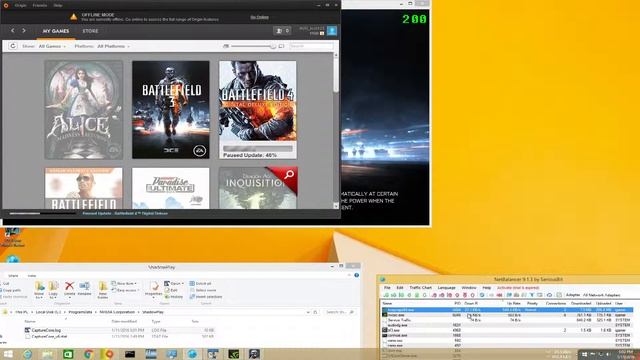Switch to the My Games tab
Viewport: 640px width, 360px height.
(x=56, y=31)
